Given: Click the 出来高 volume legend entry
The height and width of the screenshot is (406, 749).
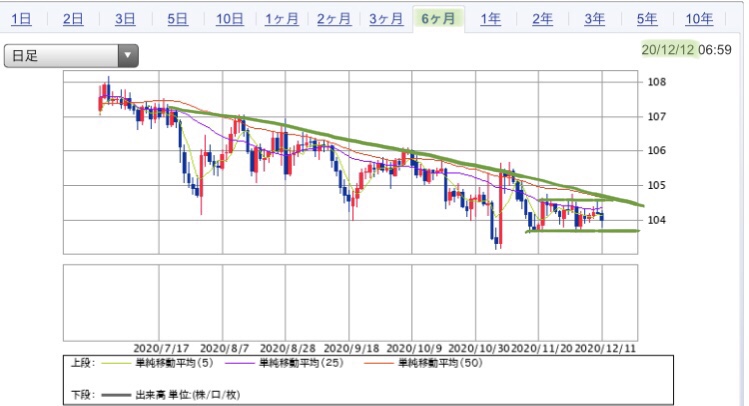Looking at the screenshot, I should tap(188, 395).
